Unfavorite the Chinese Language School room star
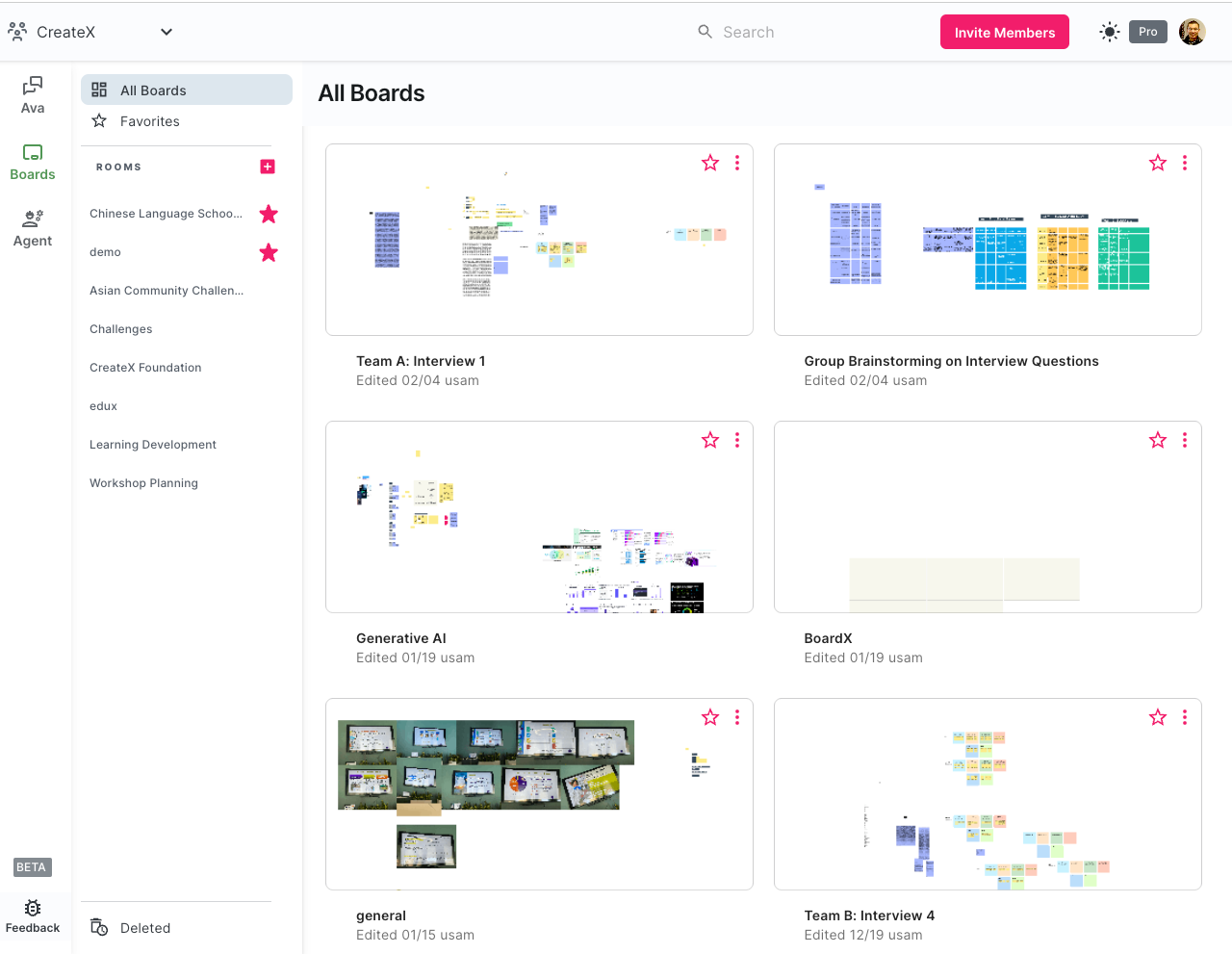The width and height of the screenshot is (1232, 954). click(269, 214)
